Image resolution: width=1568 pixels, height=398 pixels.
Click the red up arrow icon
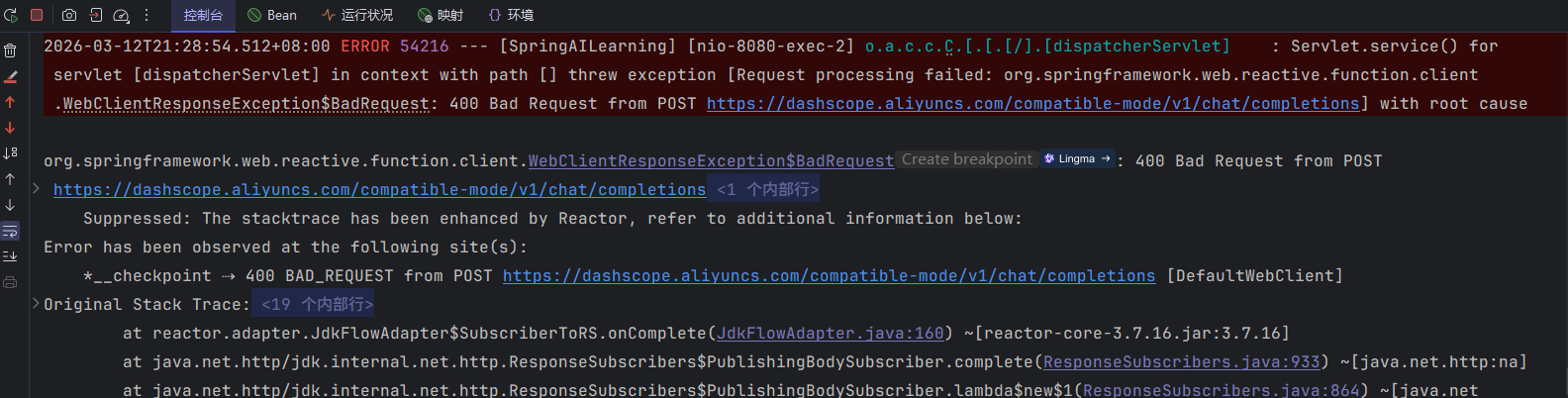(10, 102)
